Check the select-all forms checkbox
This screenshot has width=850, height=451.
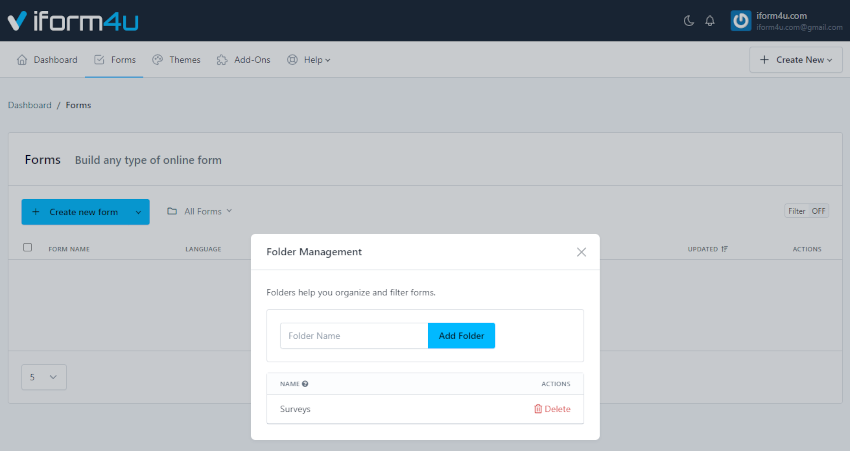[x=28, y=248]
